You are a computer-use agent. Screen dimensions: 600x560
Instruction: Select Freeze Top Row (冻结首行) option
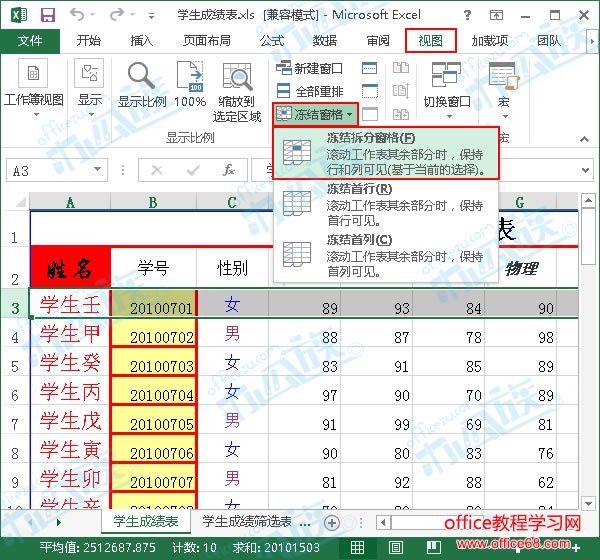pyautogui.click(x=386, y=204)
